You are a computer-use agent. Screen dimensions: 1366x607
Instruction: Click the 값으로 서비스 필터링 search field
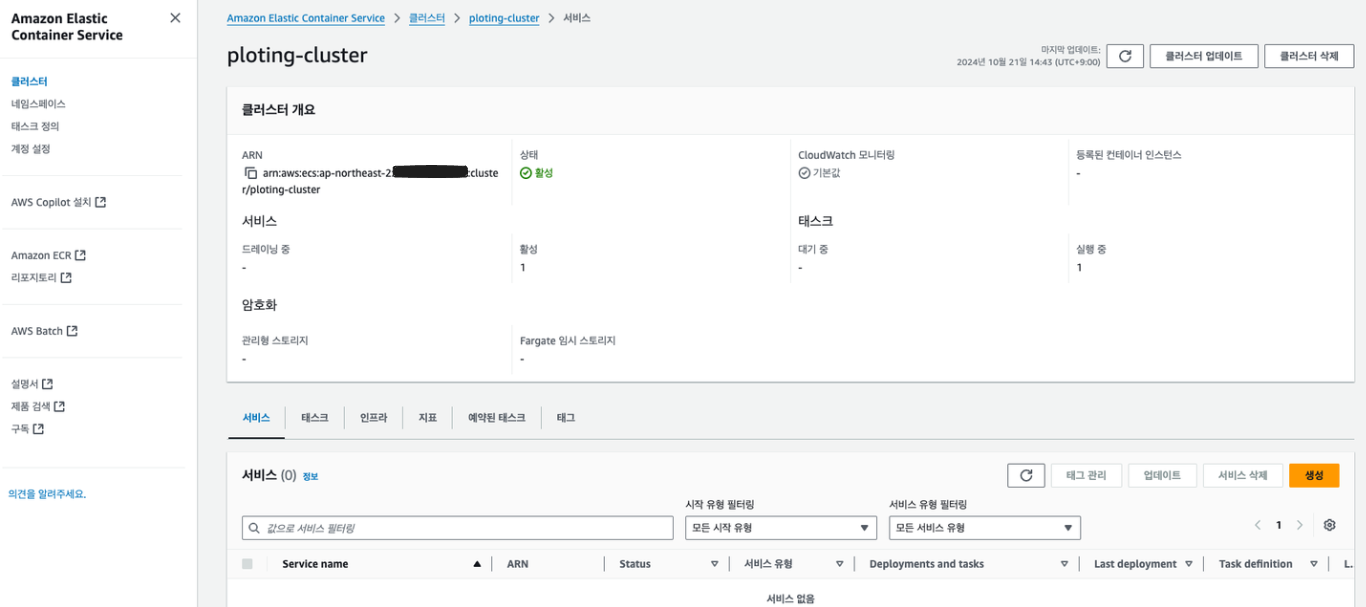click(458, 528)
